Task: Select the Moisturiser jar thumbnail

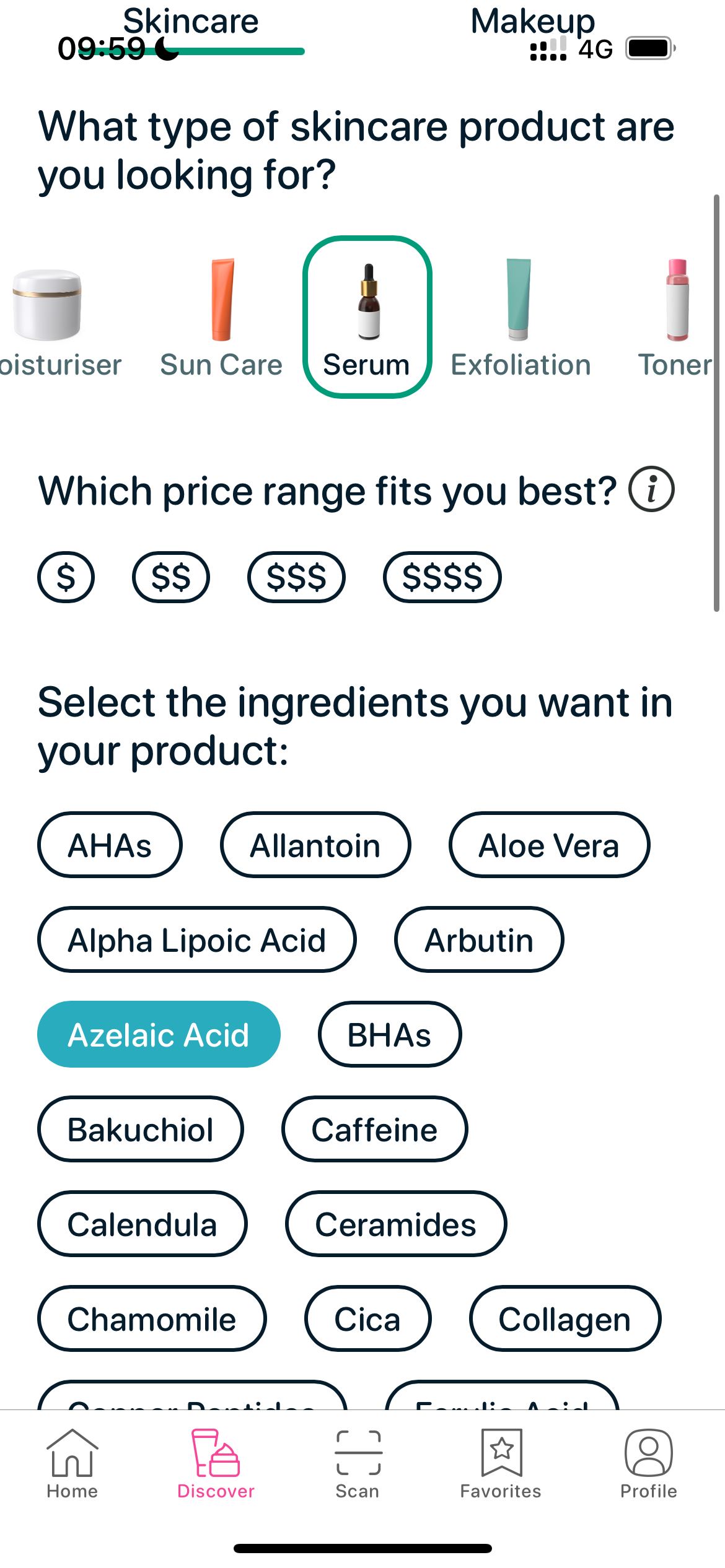Action: coord(47,304)
